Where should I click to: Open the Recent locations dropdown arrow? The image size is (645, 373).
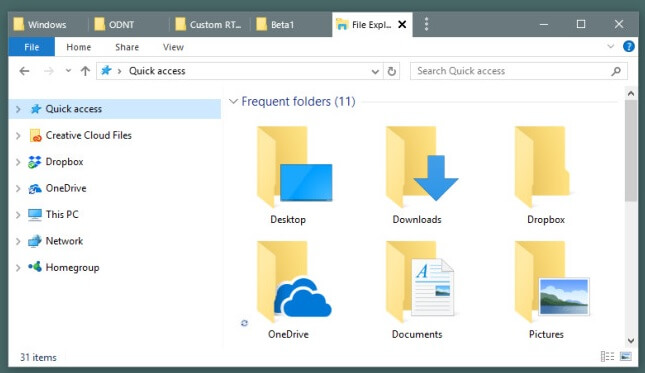tap(68, 71)
